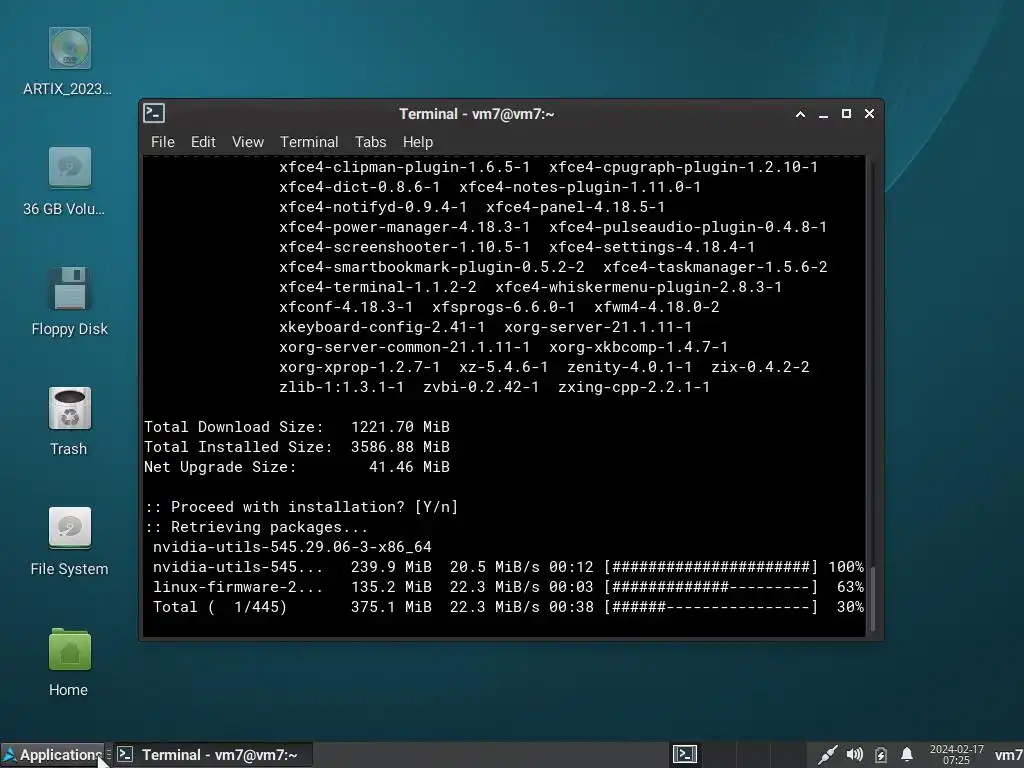Click 'xfwm4-4.18.0-2' package name
1024x768 pixels.
click(657, 306)
